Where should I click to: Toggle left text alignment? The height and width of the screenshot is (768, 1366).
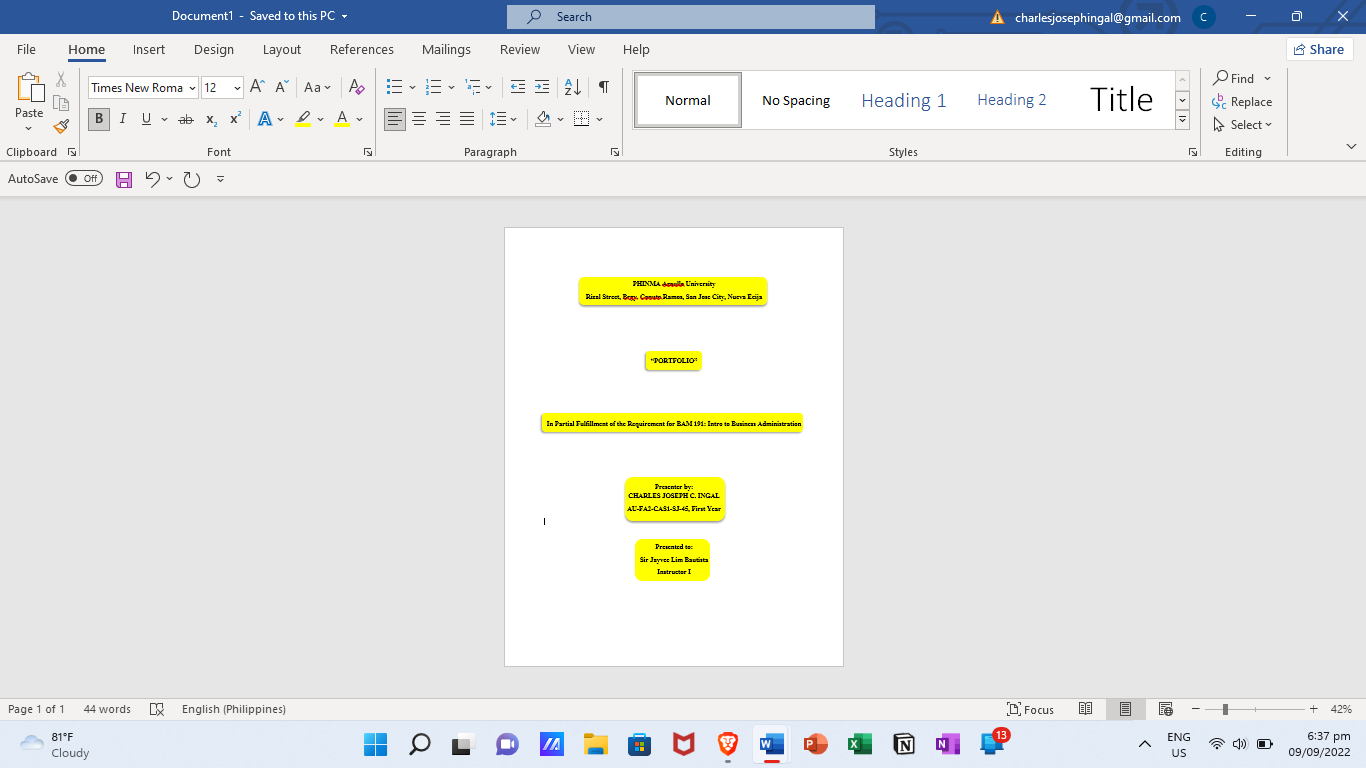(x=395, y=119)
